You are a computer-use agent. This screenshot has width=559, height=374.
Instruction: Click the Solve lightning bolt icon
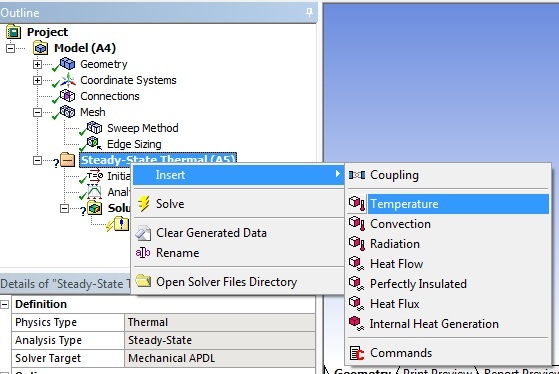click(144, 204)
